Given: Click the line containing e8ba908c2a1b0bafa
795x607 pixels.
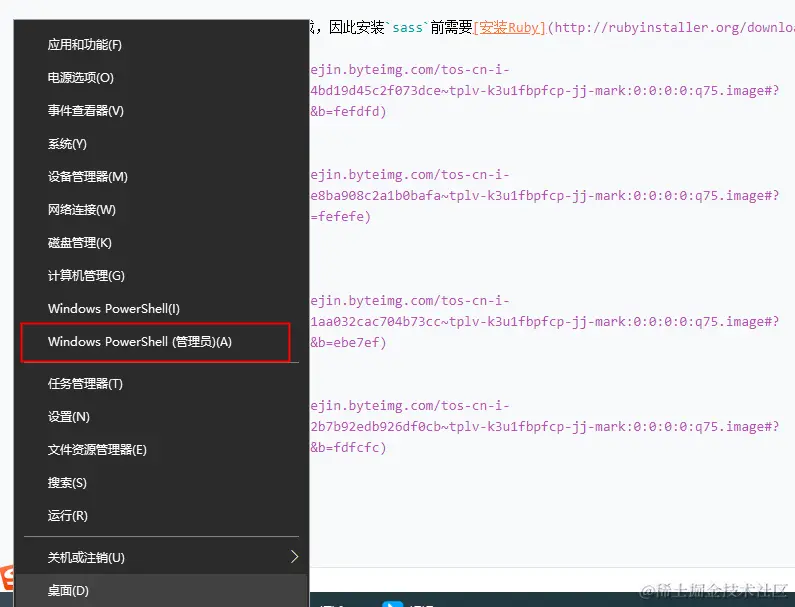Looking at the screenshot, I should (x=545, y=196).
